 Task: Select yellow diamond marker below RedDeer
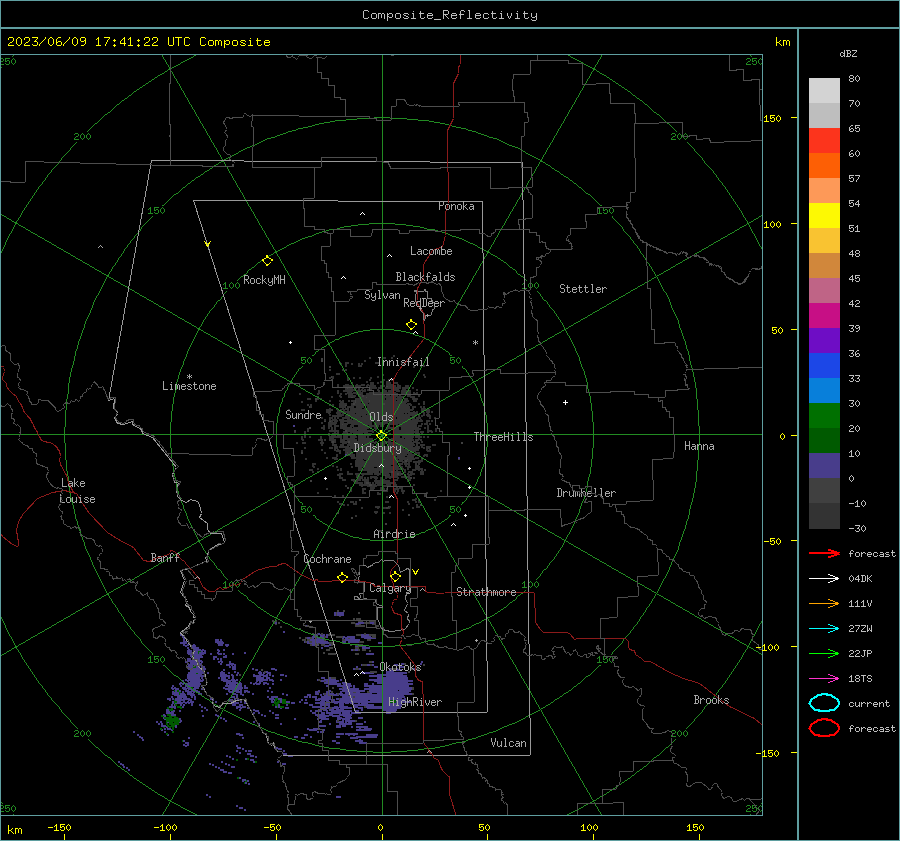411,325
